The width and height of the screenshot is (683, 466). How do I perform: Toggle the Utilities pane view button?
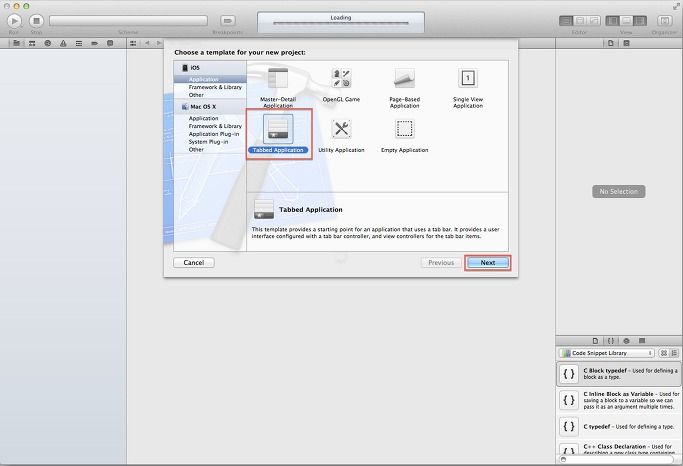tap(640, 20)
